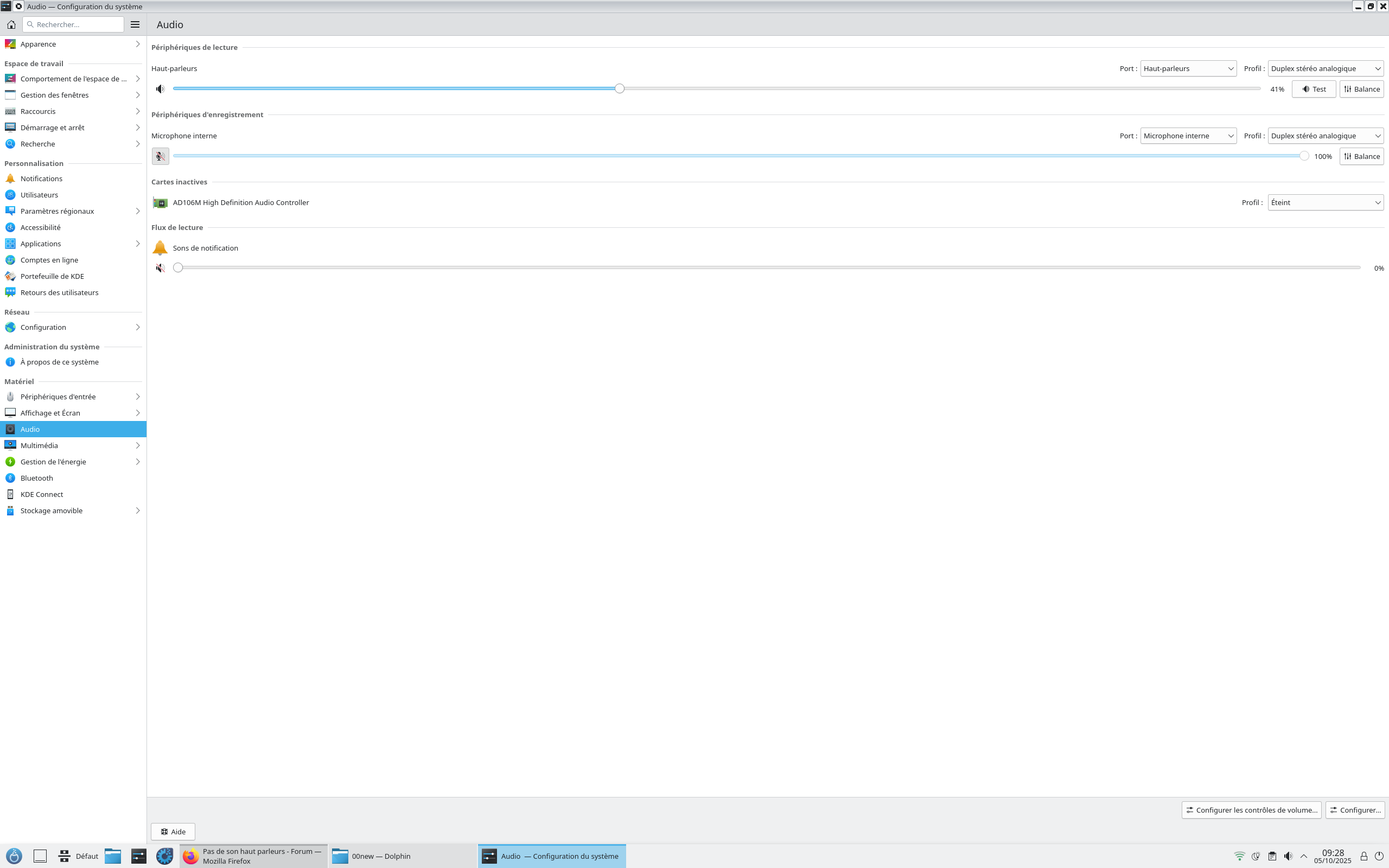The height and width of the screenshot is (868, 1389).
Task: Open KDE Connect settings page
Action: [x=41, y=494]
